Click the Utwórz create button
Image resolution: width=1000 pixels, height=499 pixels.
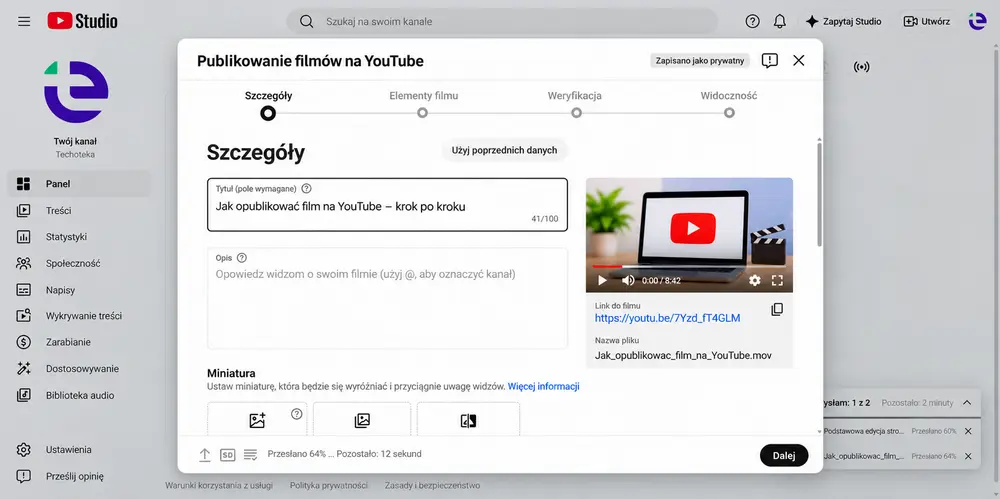click(x=927, y=22)
